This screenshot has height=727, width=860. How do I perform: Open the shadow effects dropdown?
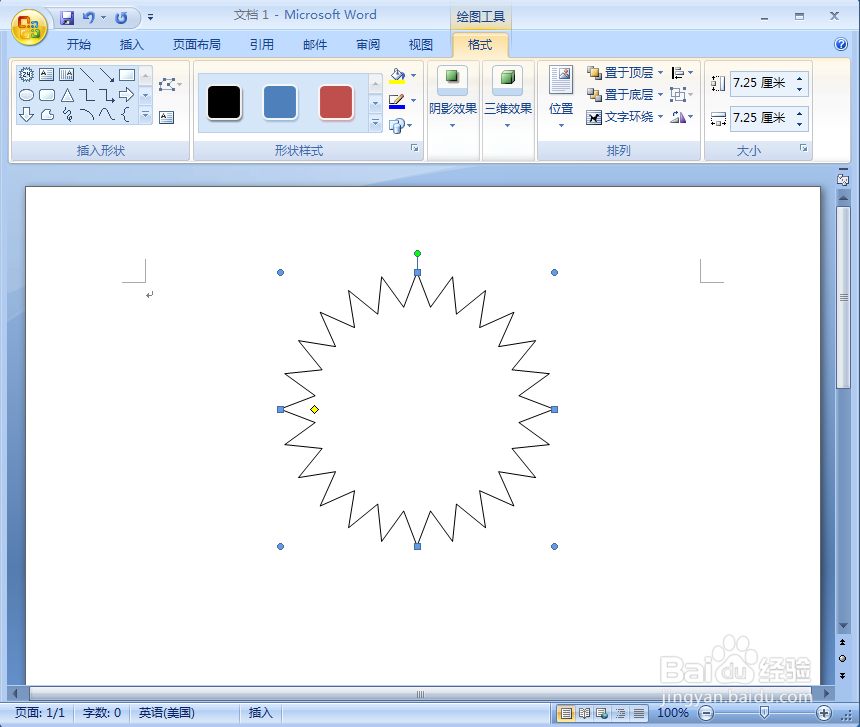coord(452,97)
